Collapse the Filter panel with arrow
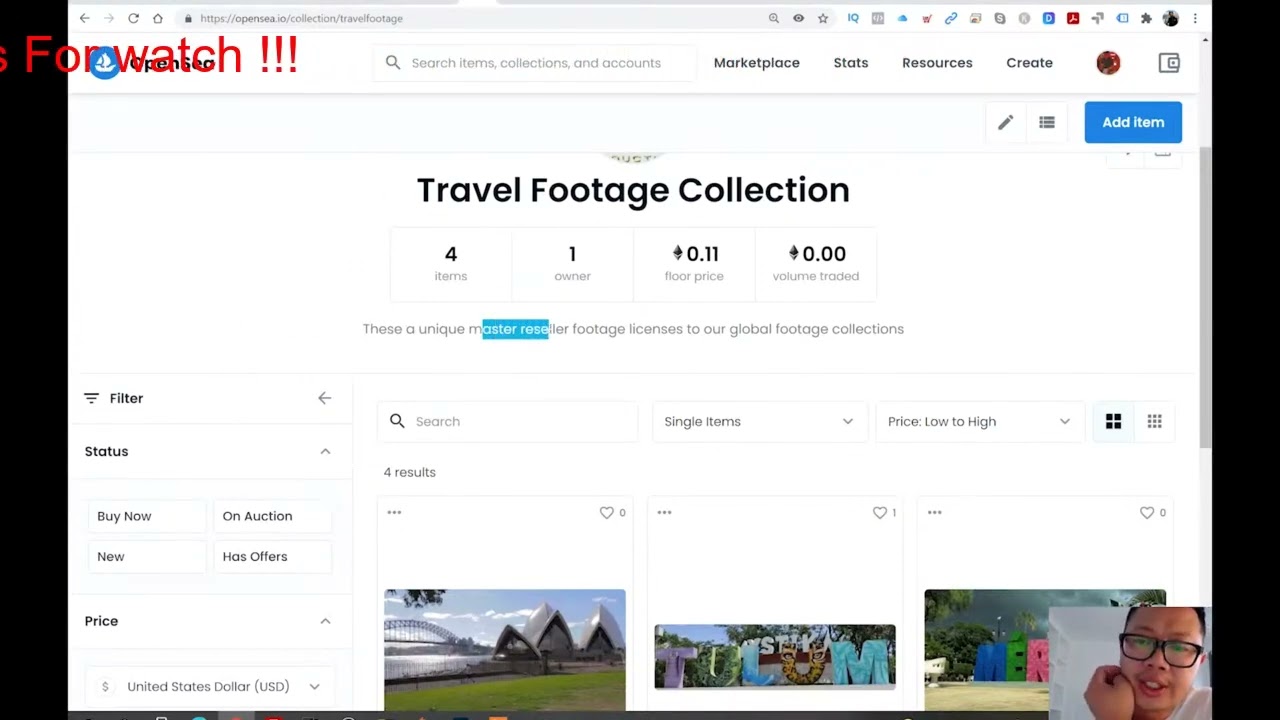1280x720 pixels. click(x=325, y=398)
